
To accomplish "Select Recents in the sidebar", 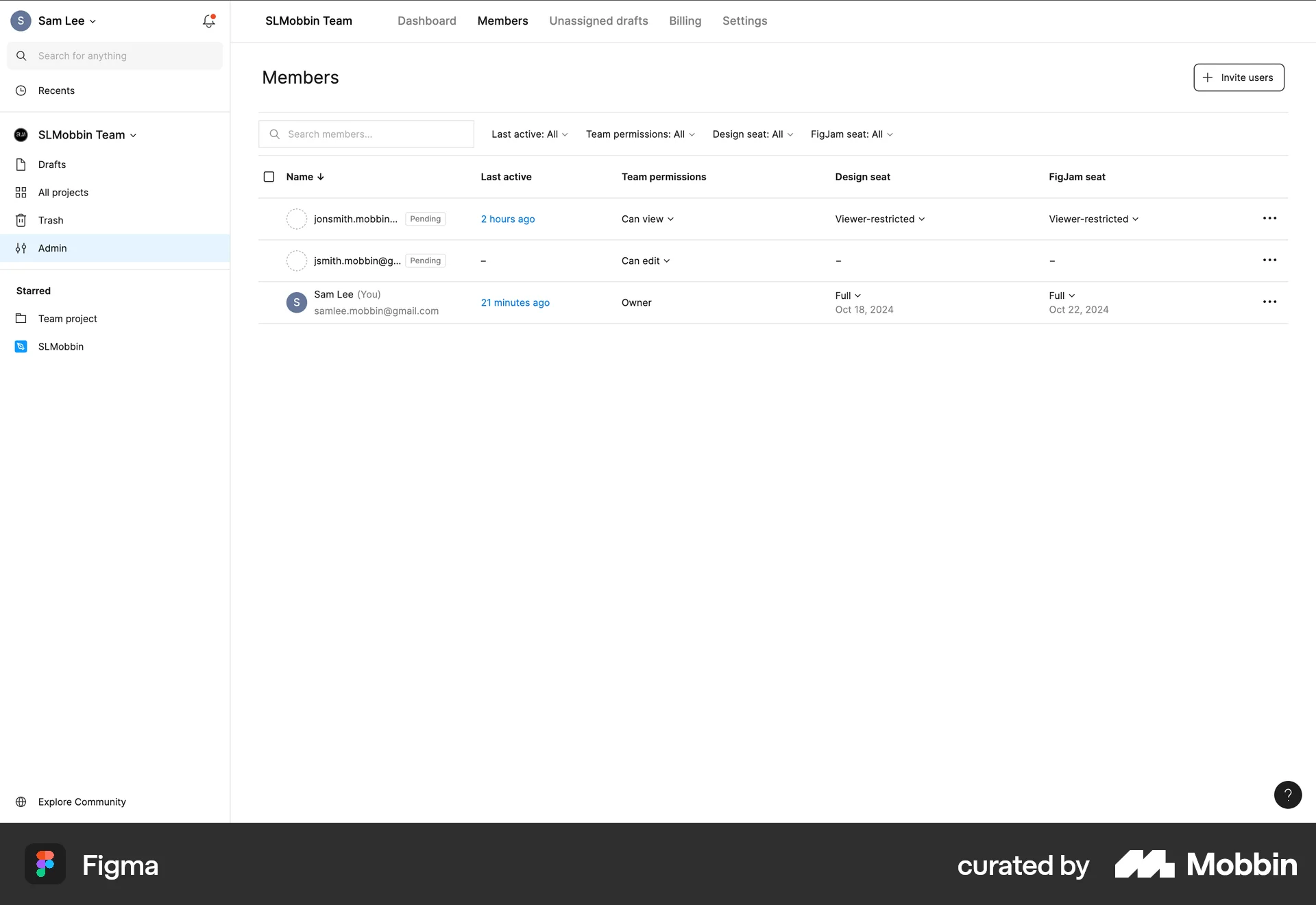I will click(56, 90).
